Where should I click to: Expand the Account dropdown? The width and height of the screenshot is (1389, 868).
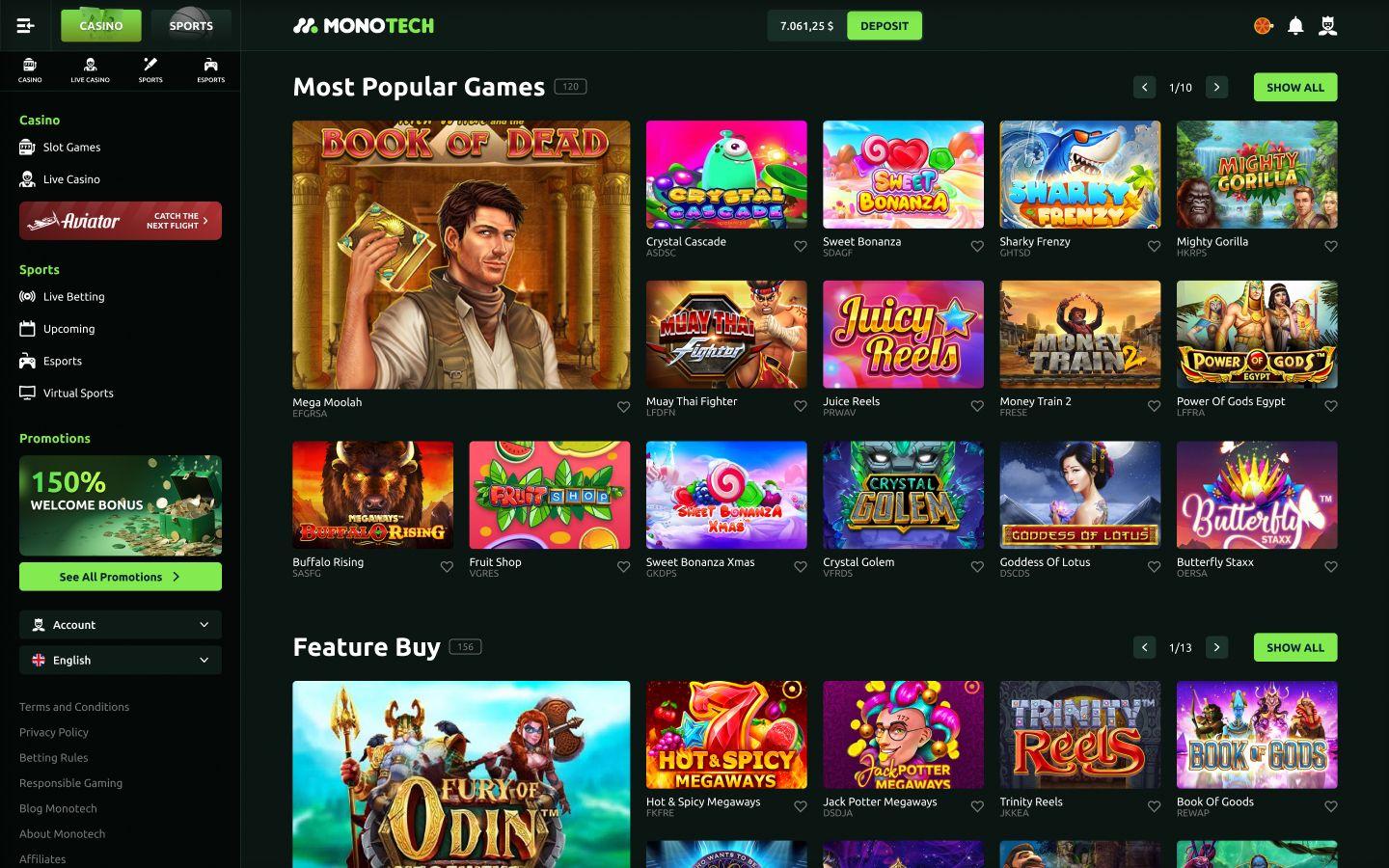(x=121, y=625)
